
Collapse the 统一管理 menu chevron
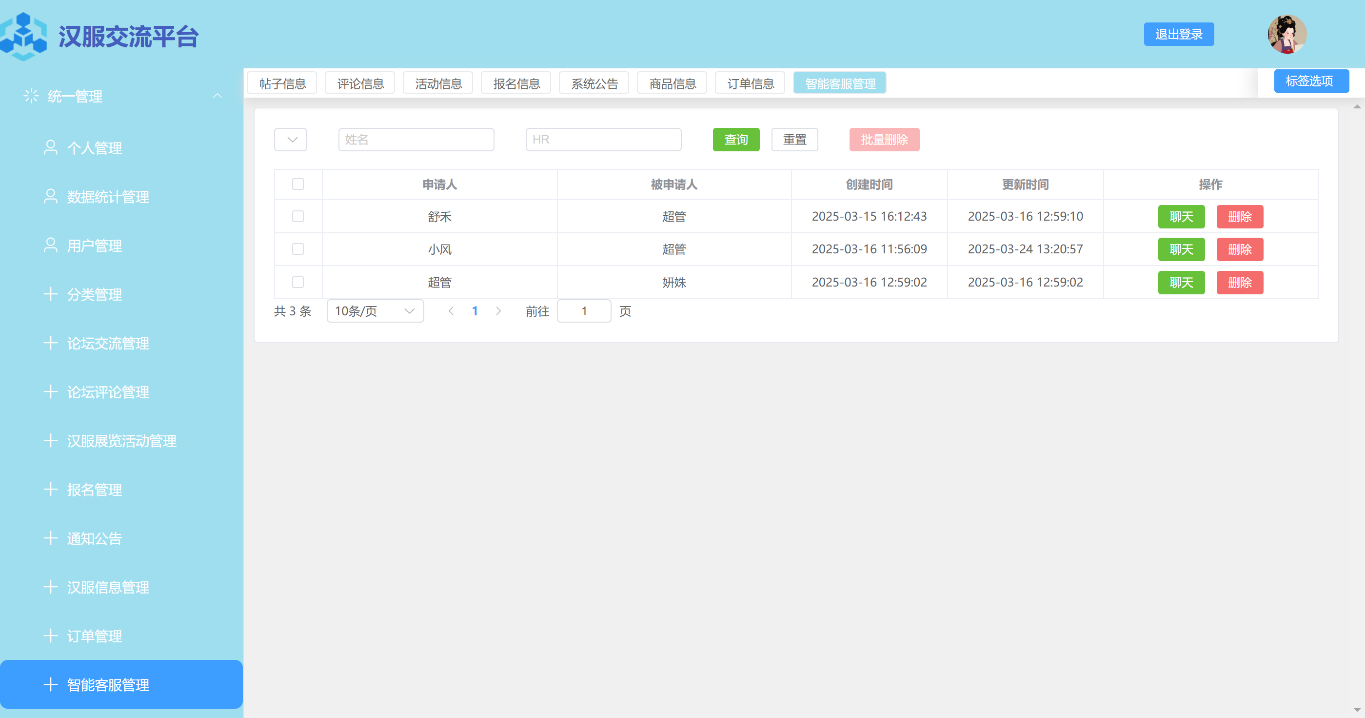(x=217, y=96)
